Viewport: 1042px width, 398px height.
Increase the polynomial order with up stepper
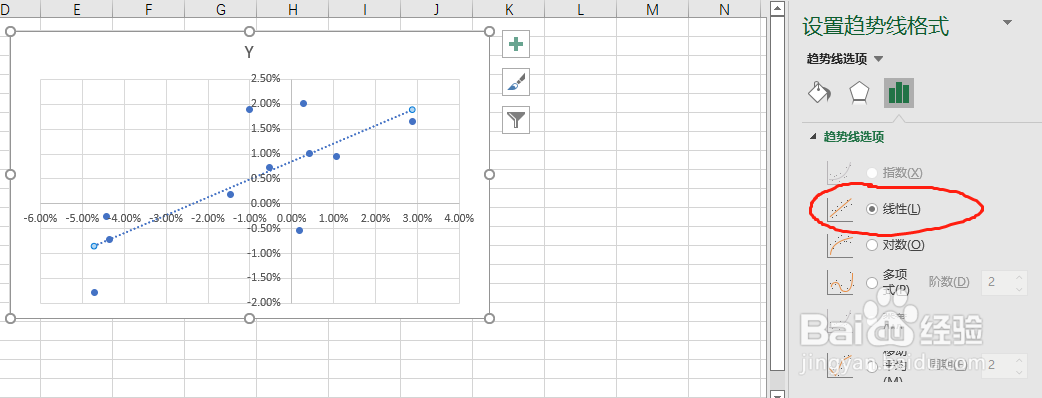1019,277
